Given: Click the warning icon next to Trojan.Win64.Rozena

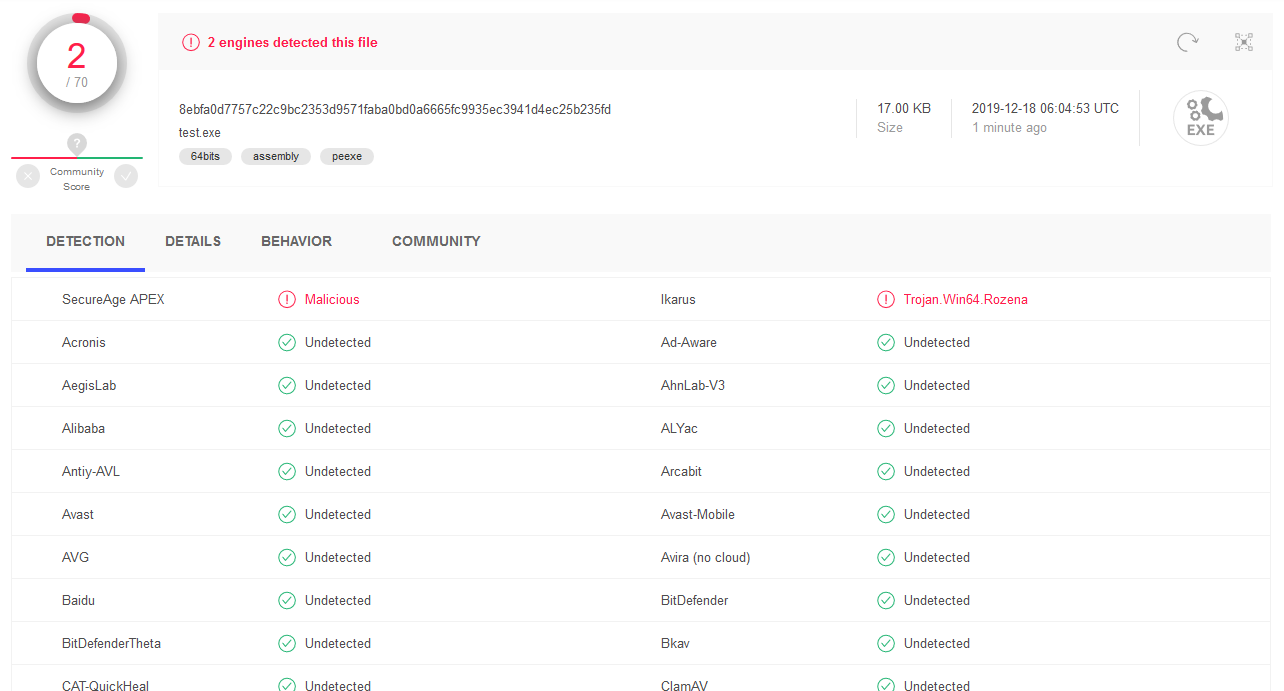Looking at the screenshot, I should [x=885, y=299].
